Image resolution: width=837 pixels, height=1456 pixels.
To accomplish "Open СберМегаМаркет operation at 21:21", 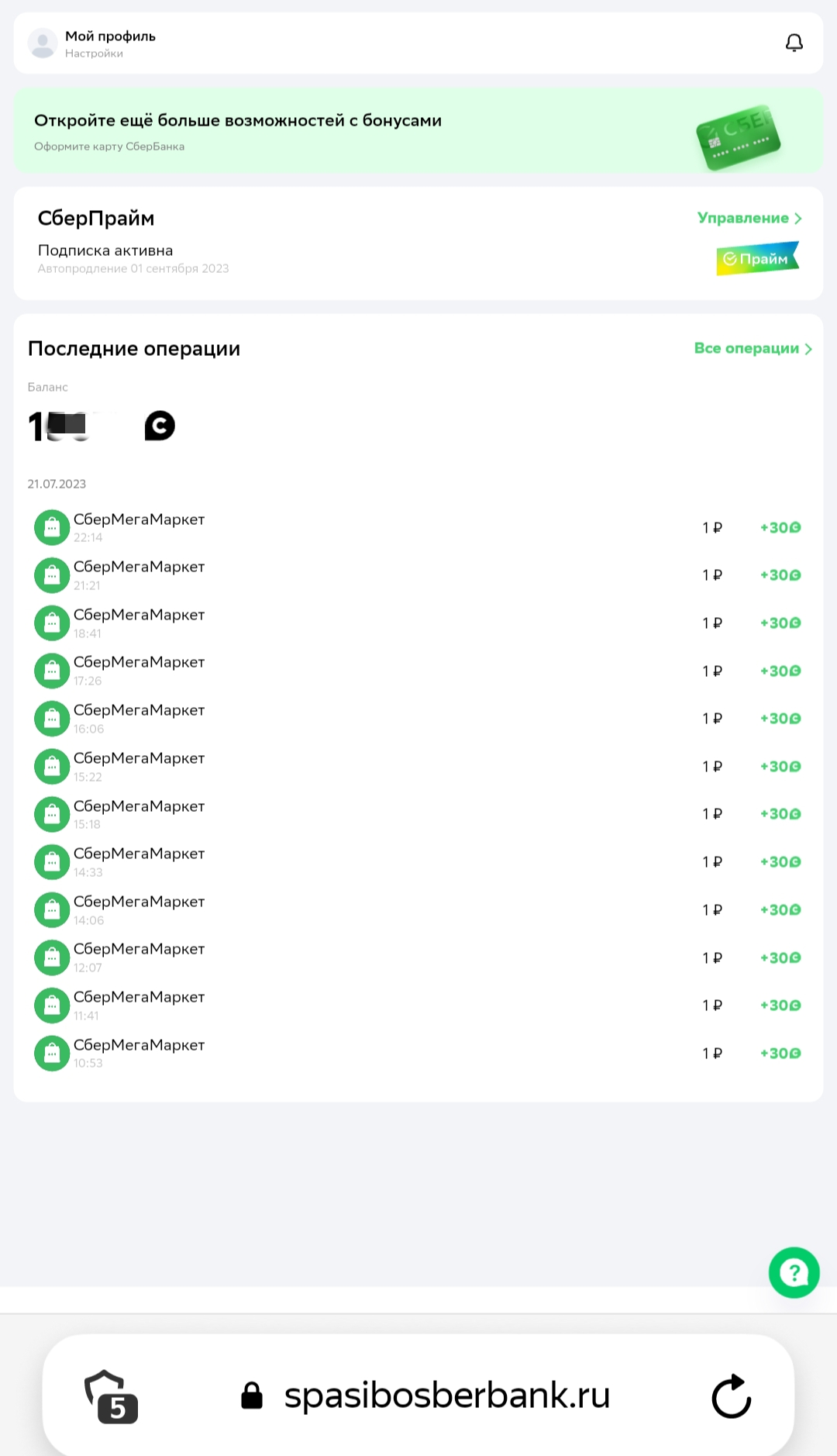I will [418, 575].
